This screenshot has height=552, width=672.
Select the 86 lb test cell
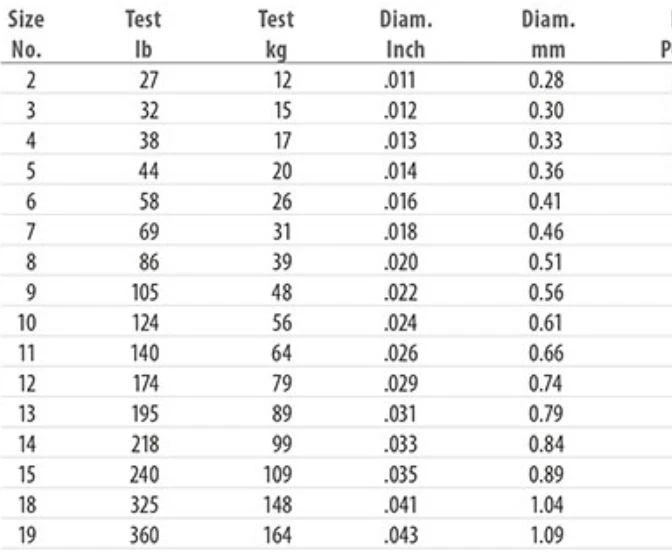(149, 262)
